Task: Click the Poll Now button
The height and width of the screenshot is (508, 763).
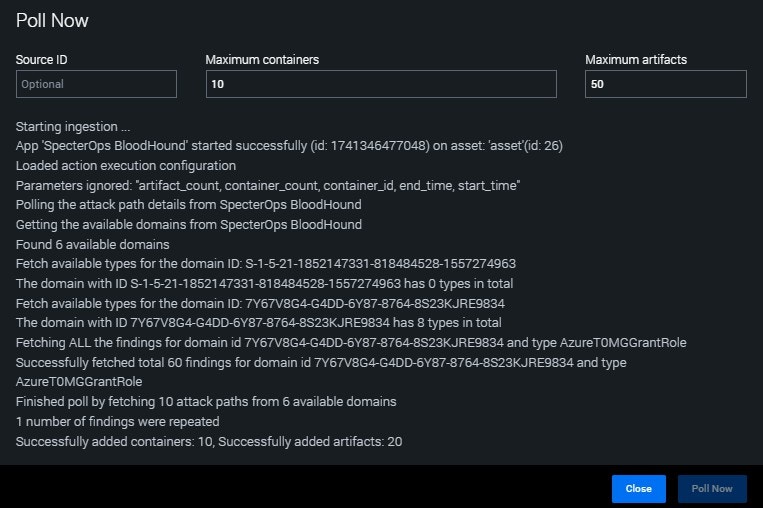Action: click(x=712, y=489)
